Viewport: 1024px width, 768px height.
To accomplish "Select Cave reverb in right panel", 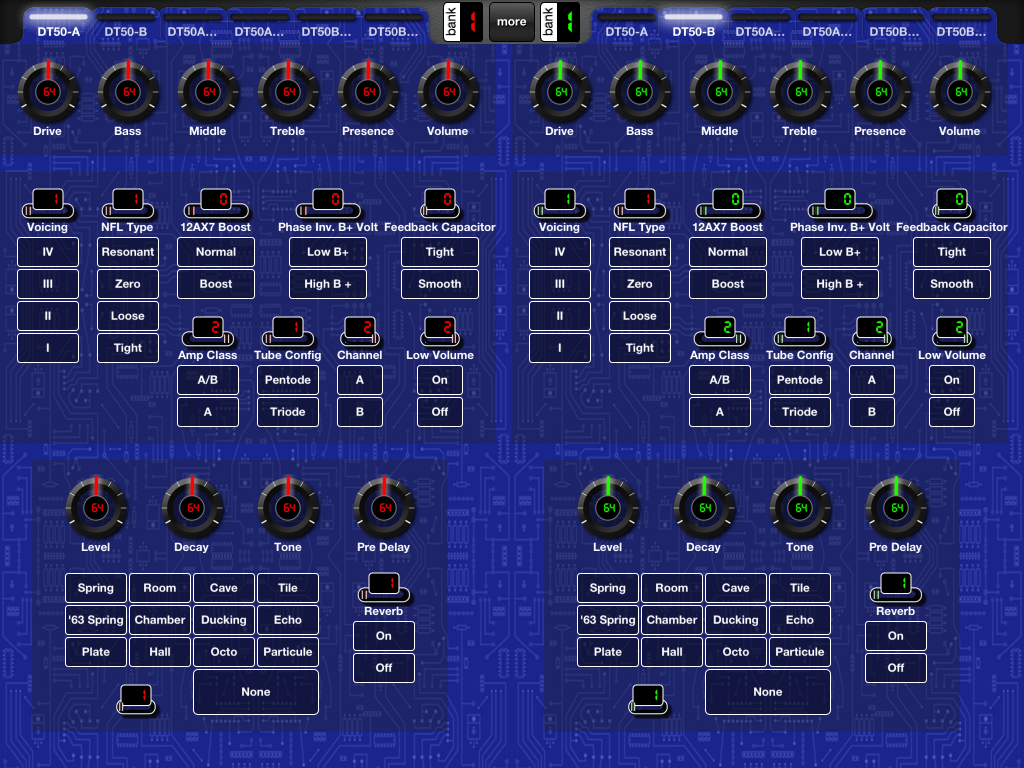I will 736,588.
